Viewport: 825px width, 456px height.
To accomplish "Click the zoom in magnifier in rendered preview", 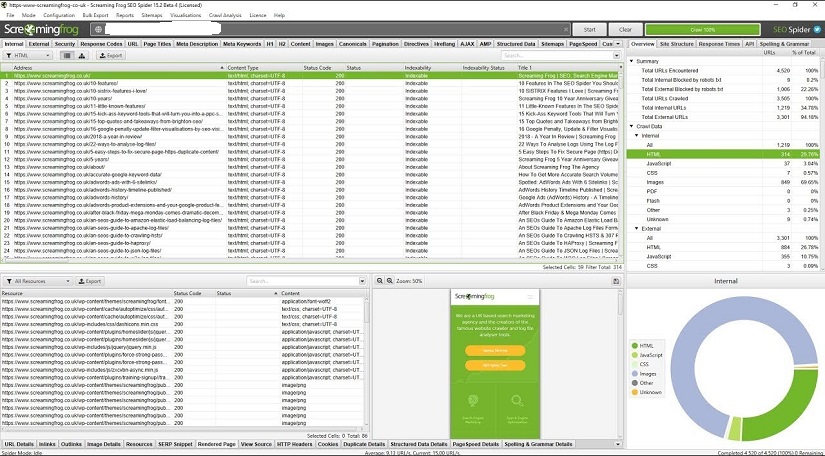I will tap(390, 281).
